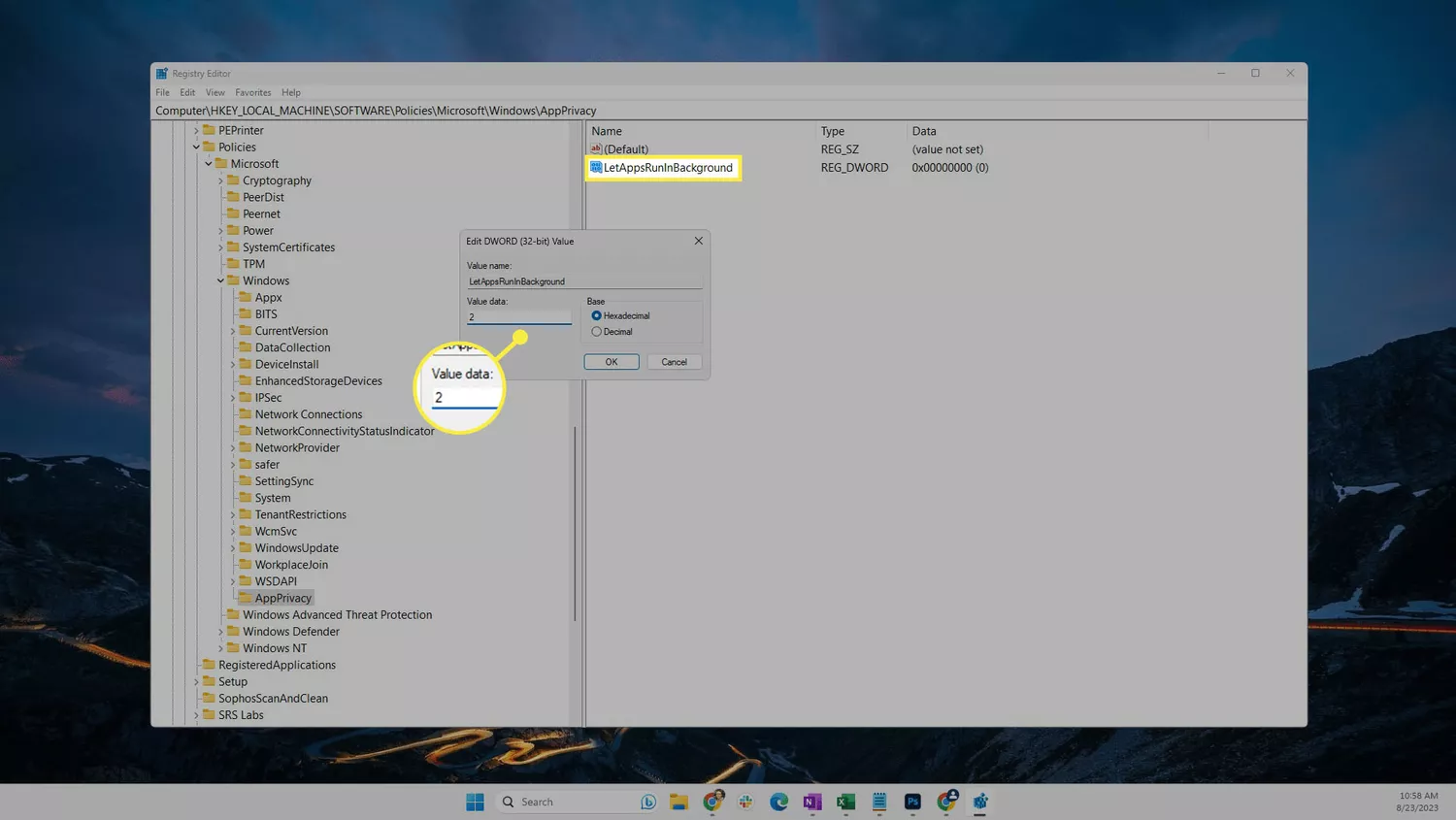Select the Peernet key
This screenshot has width=1456, height=820.
tap(261, 213)
